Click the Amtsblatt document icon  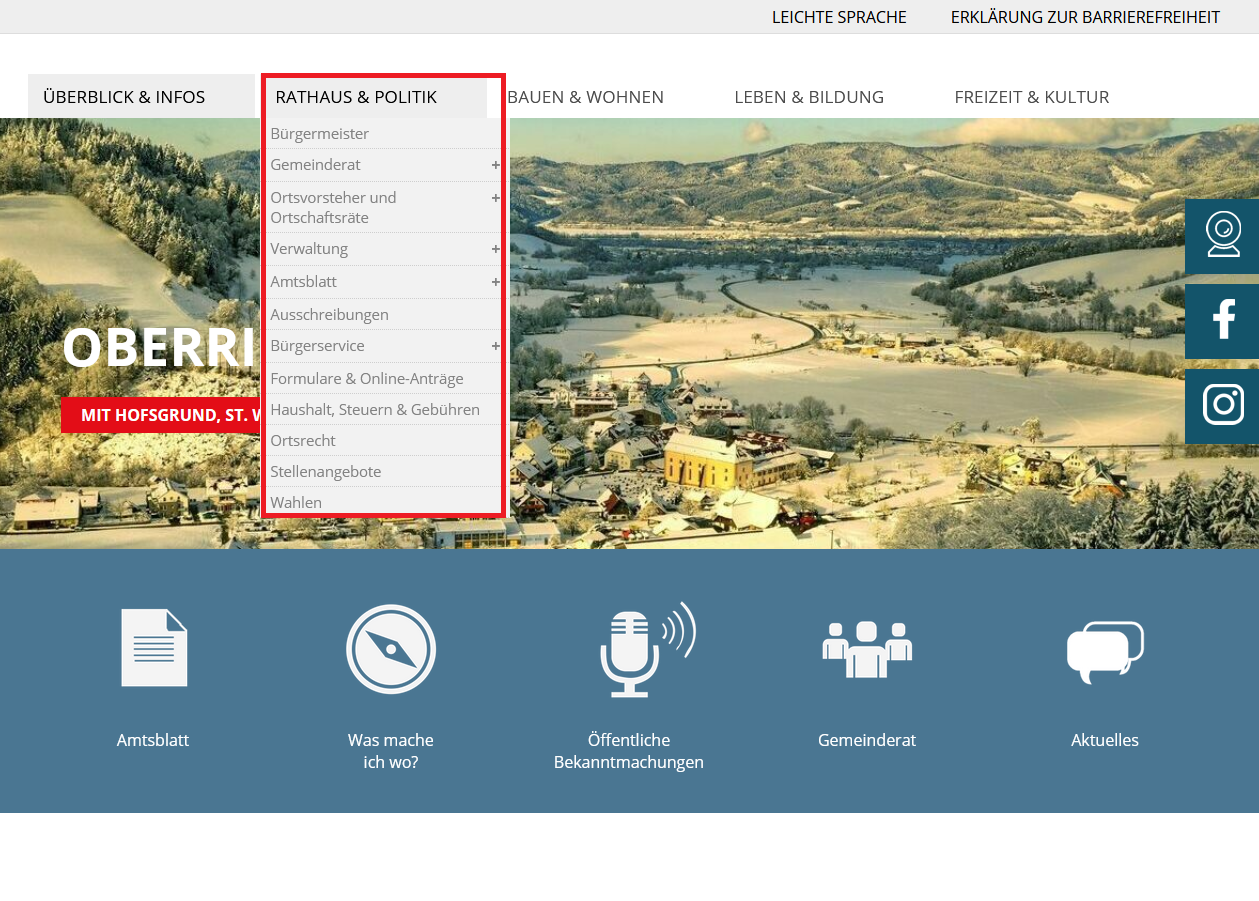(x=153, y=648)
